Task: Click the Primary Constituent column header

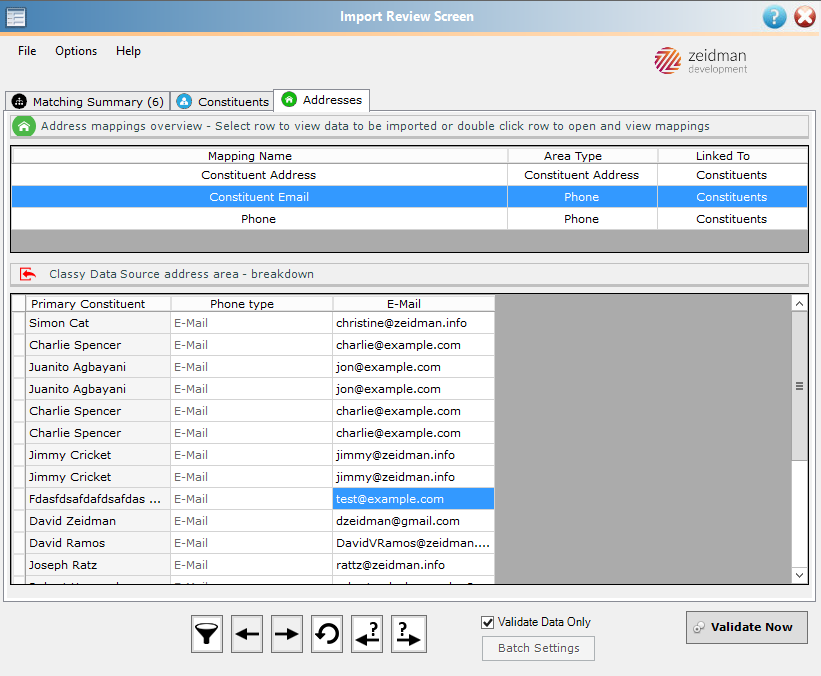Action: 98,304
